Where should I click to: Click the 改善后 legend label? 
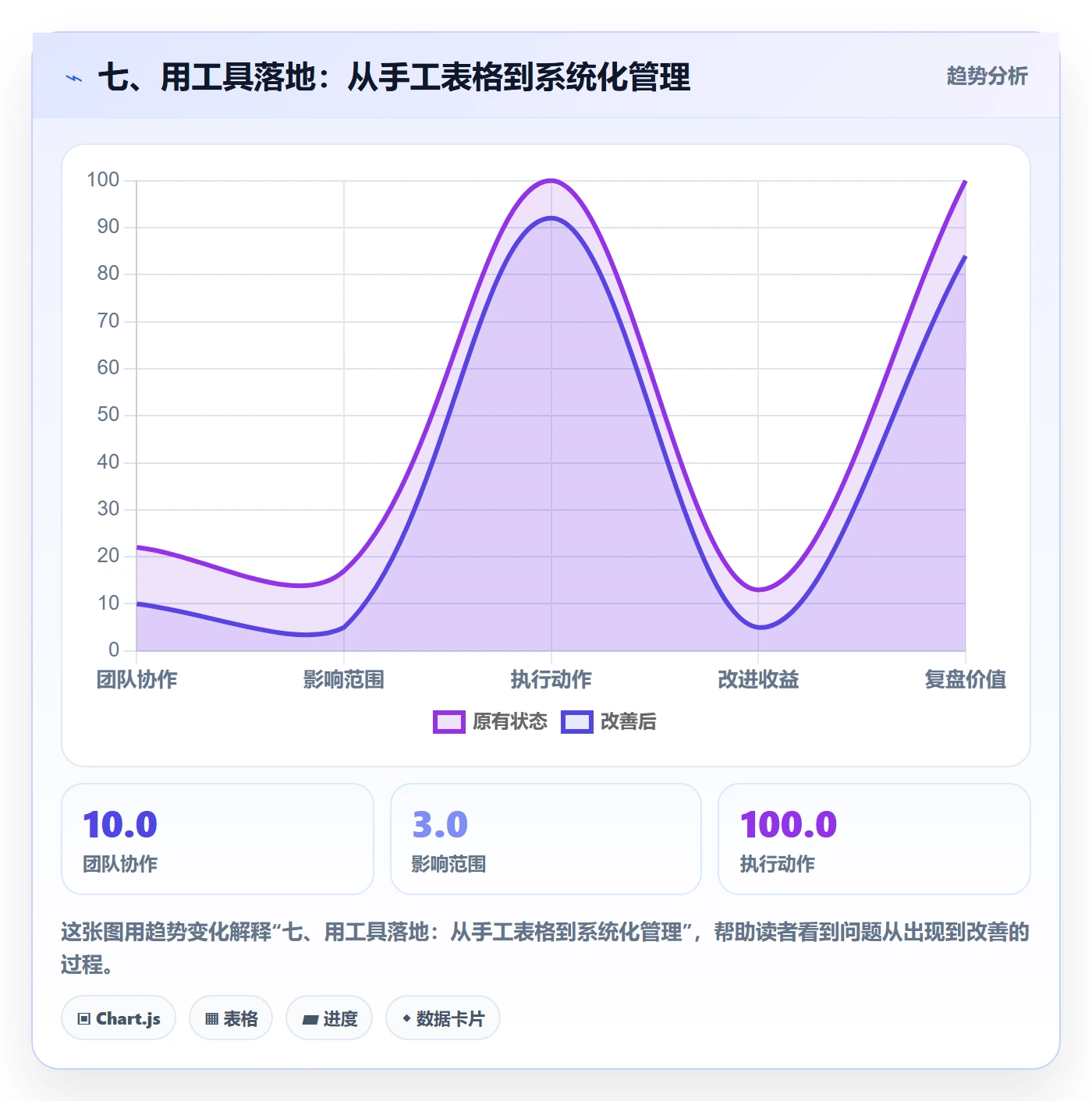click(x=629, y=722)
